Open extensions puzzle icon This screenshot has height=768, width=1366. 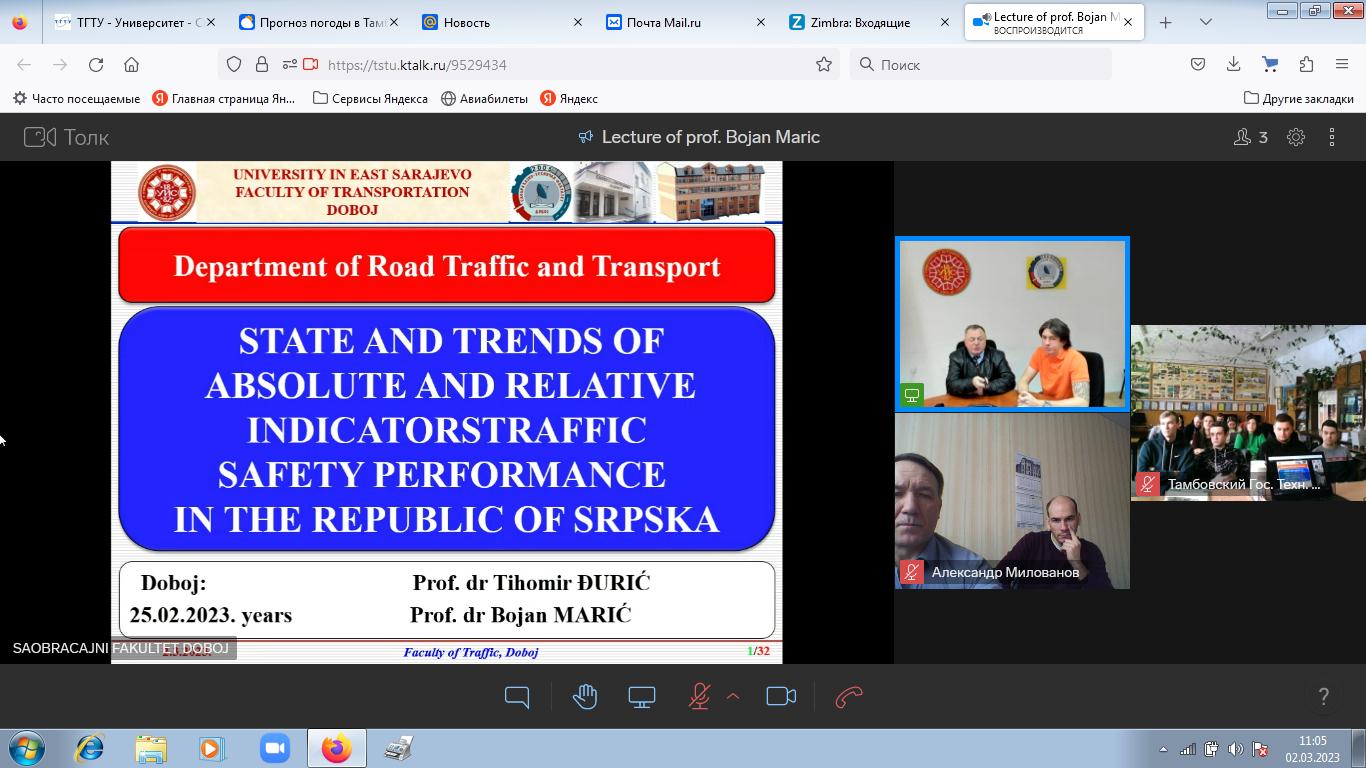[1306, 64]
